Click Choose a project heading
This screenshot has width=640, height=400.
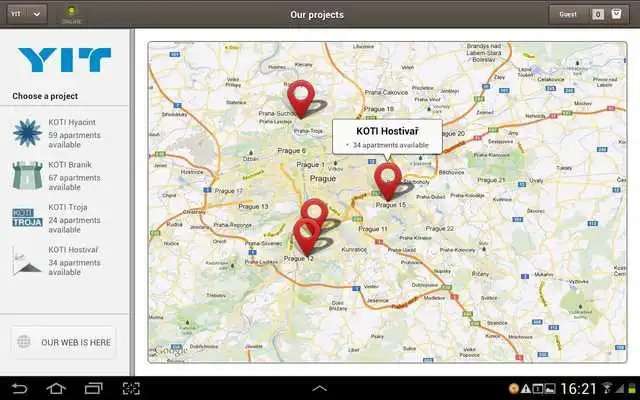pos(45,96)
